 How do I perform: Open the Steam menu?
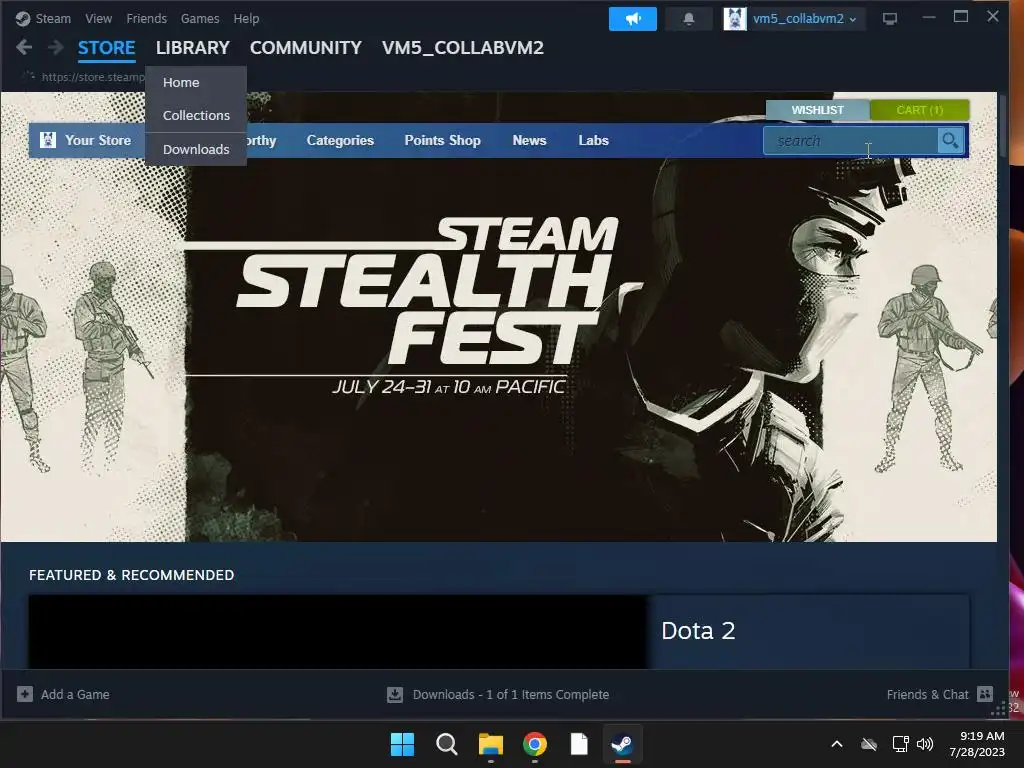(53, 18)
